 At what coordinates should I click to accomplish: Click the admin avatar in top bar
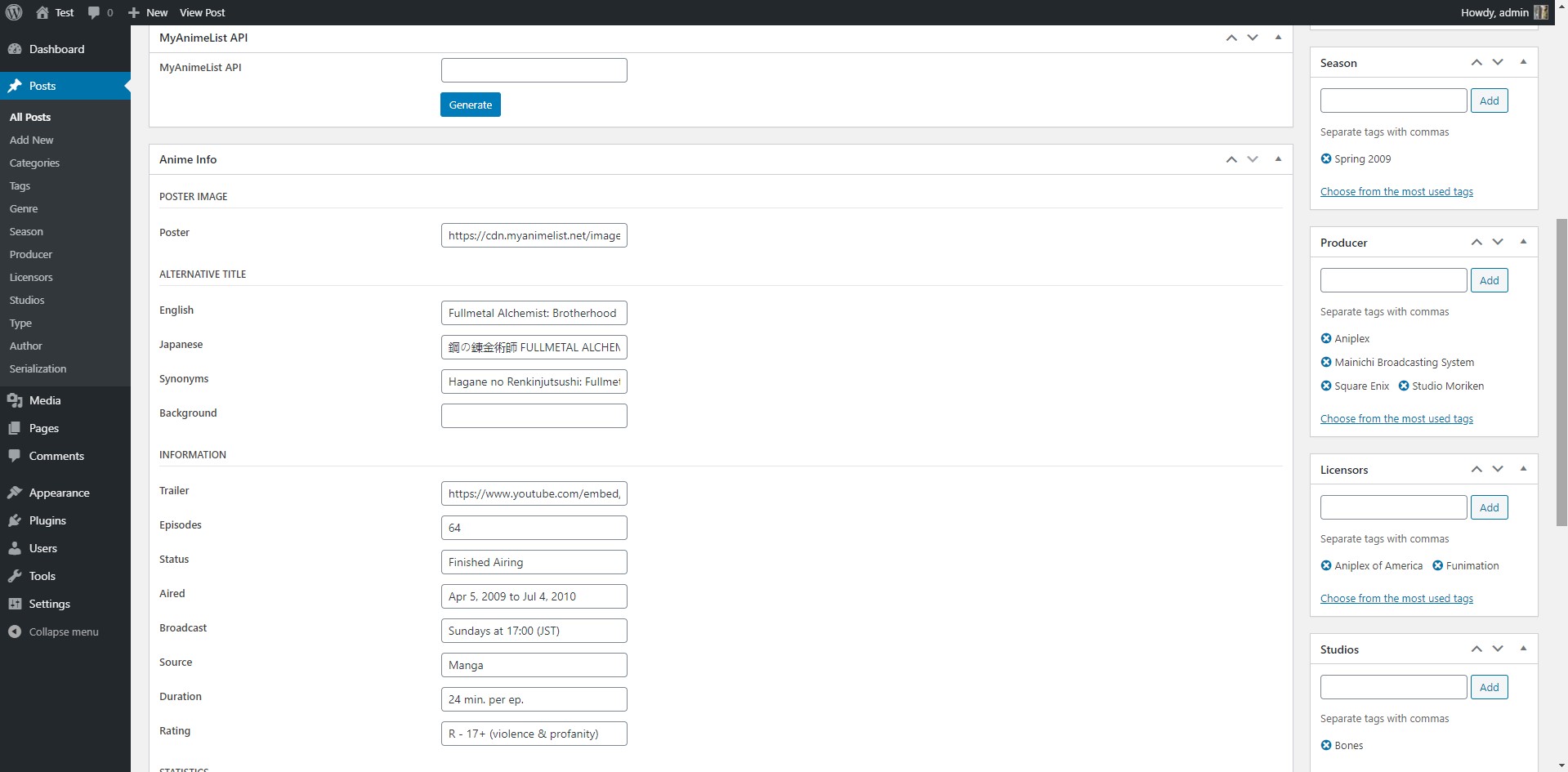(x=1541, y=12)
